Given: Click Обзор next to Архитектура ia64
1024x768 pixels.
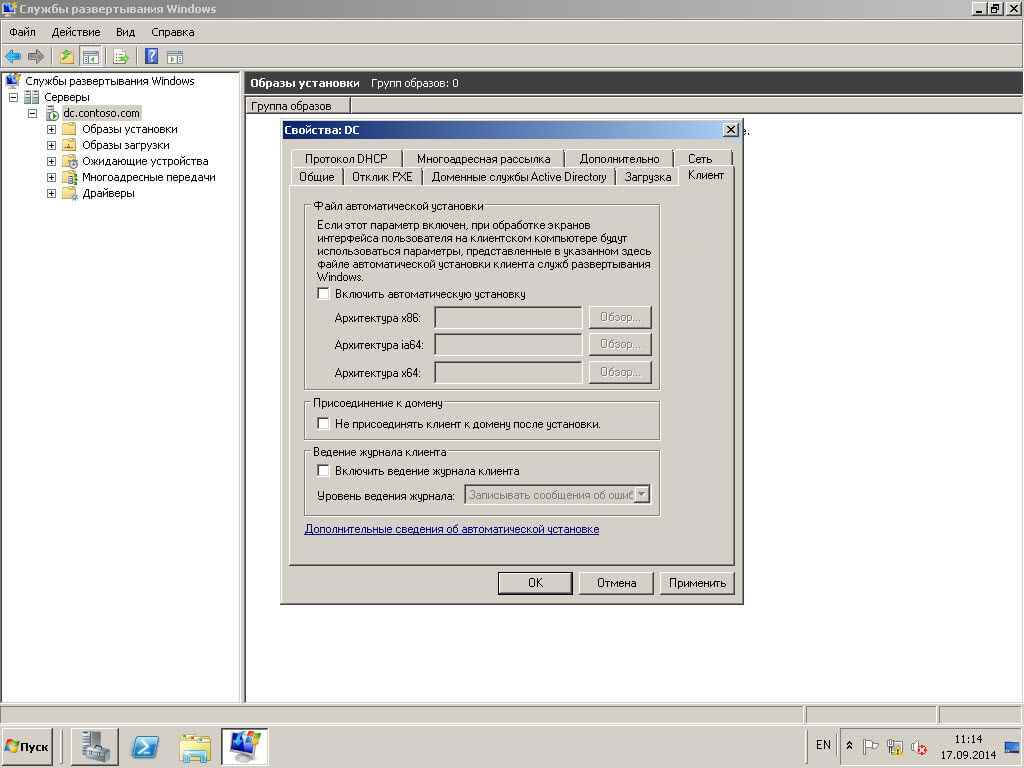Looking at the screenshot, I should (620, 344).
